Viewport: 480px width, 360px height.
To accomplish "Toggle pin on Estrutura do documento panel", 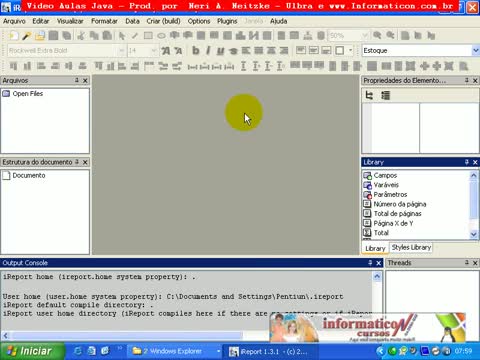I will 77,162.
